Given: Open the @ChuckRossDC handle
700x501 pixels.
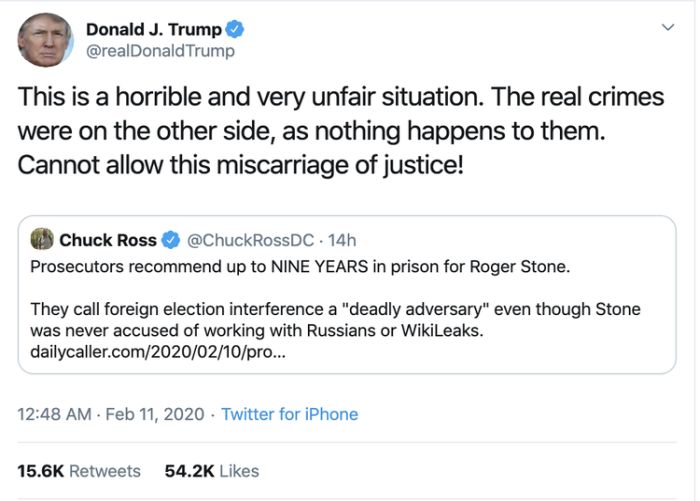Looking at the screenshot, I should point(251,240).
